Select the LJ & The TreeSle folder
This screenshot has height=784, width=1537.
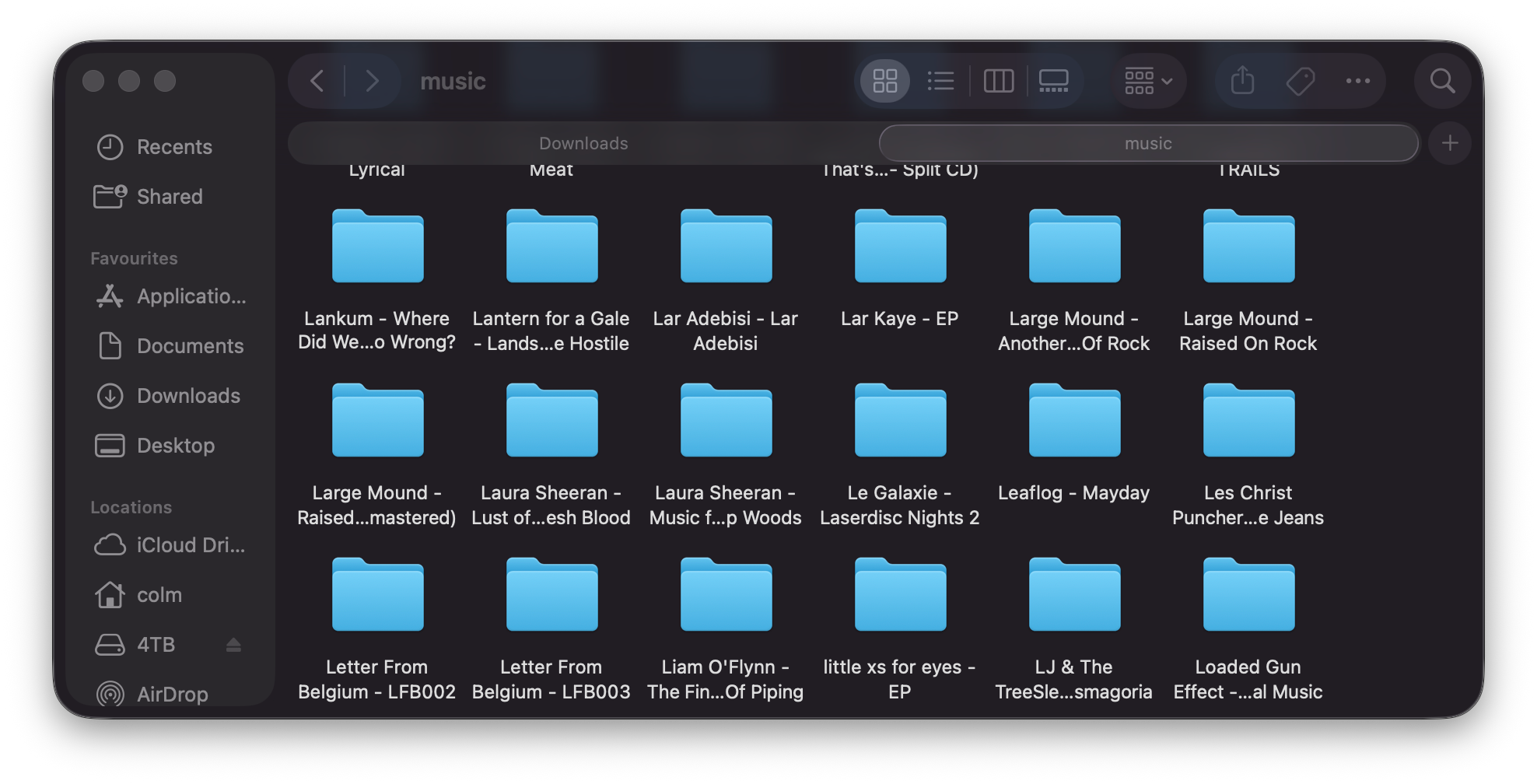click(x=1075, y=594)
